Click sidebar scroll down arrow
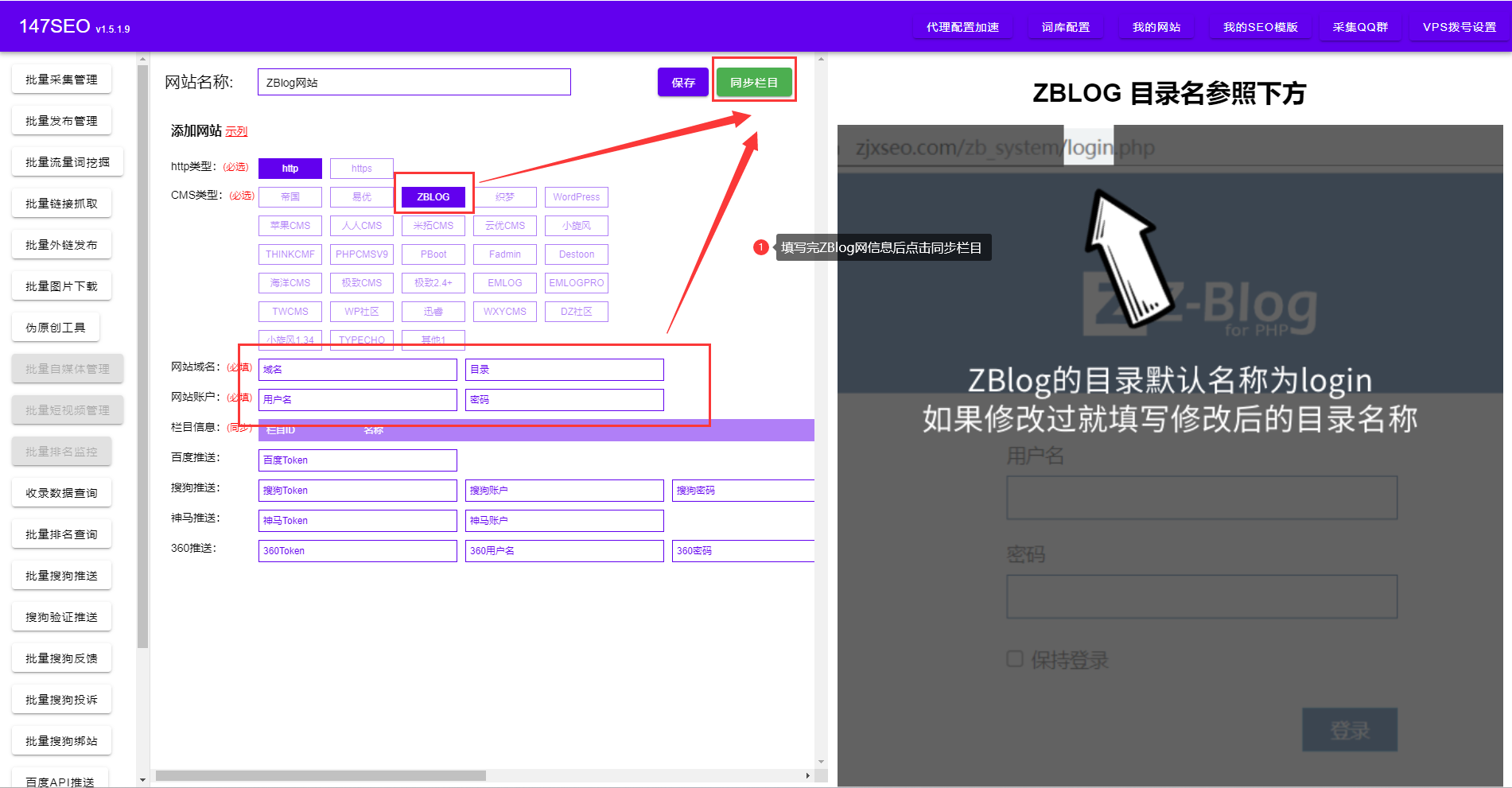The width and height of the screenshot is (1512, 788). [x=143, y=780]
